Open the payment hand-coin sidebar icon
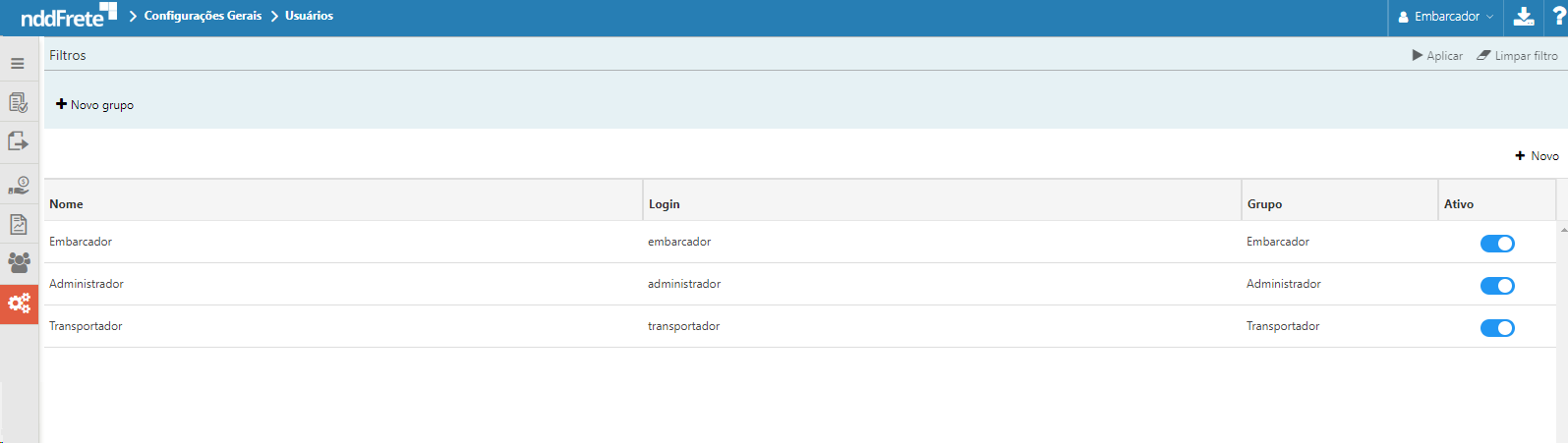 pos(19,185)
